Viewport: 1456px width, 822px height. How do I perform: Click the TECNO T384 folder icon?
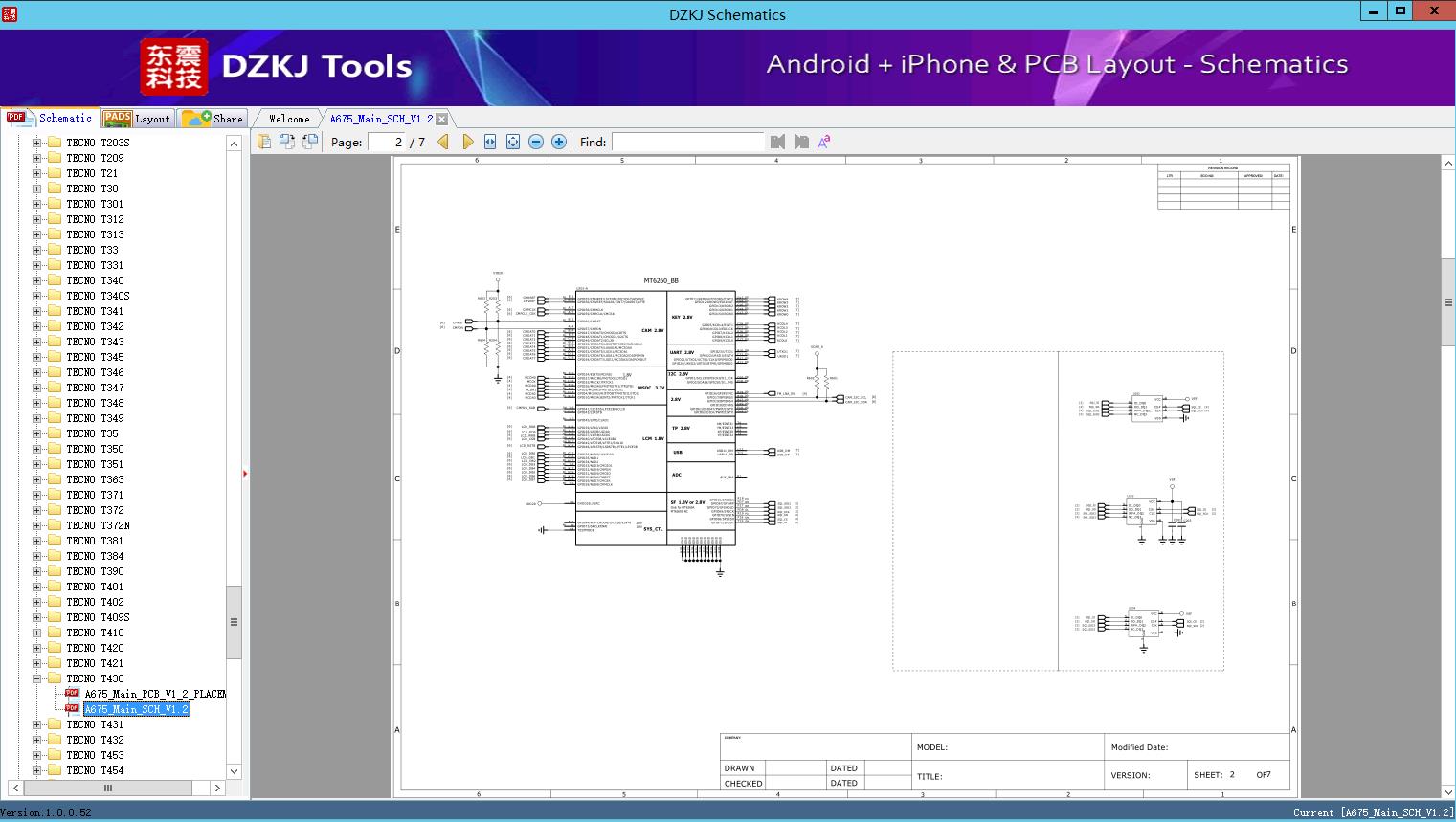coord(55,556)
